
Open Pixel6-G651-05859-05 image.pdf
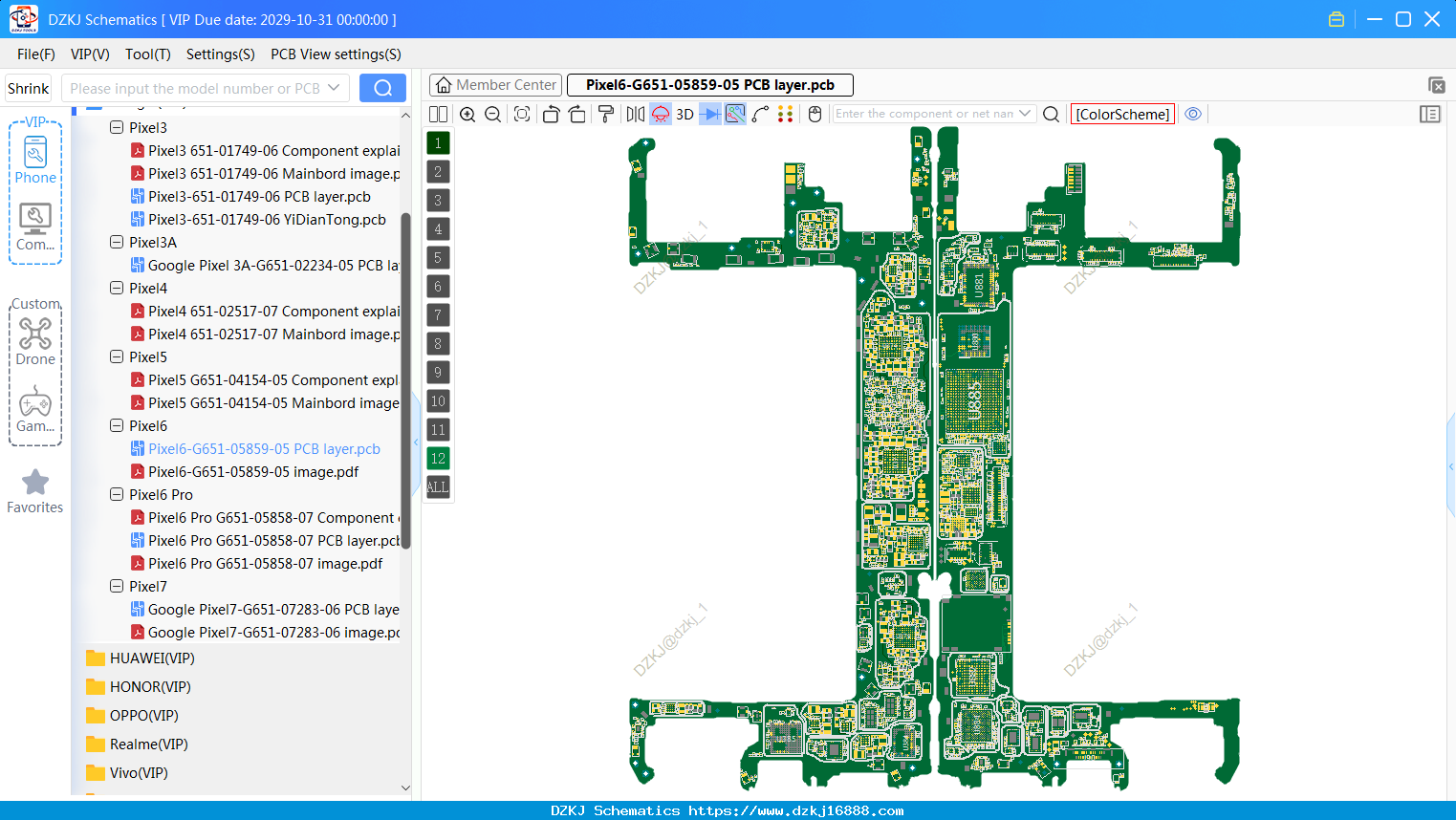click(x=244, y=471)
